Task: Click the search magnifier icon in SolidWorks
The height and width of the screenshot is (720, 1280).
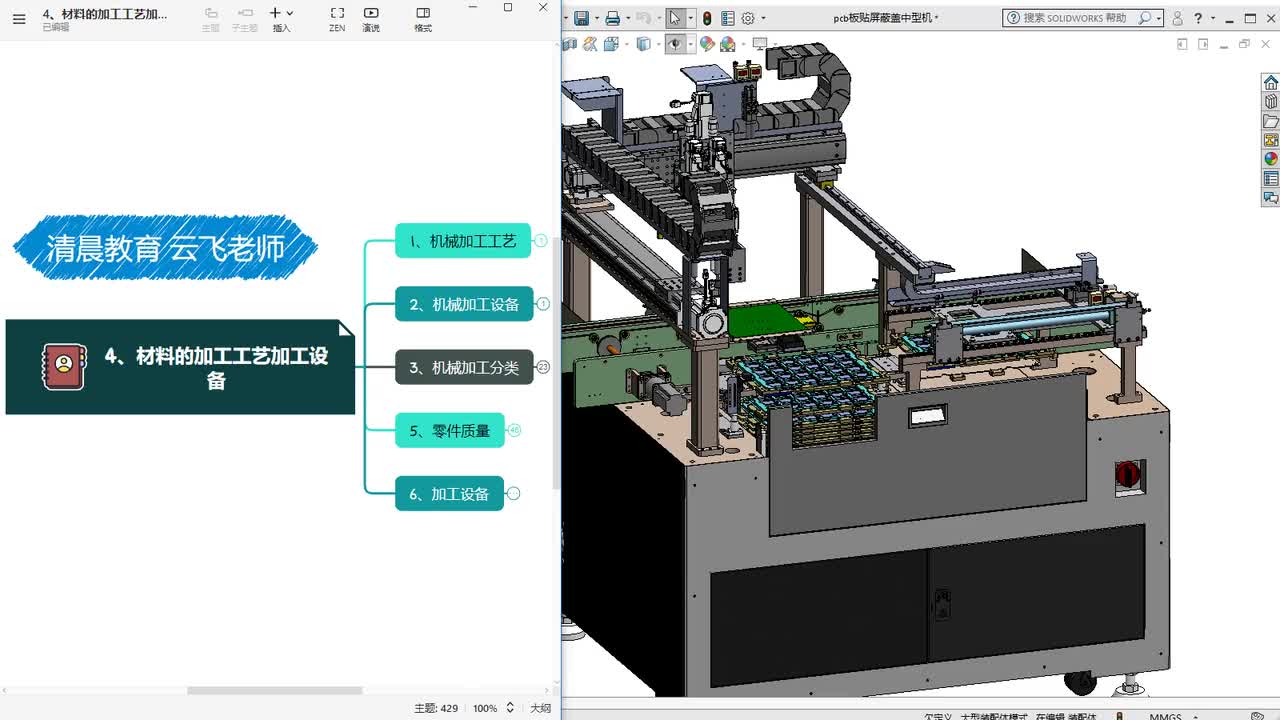Action: pyautogui.click(x=1145, y=18)
